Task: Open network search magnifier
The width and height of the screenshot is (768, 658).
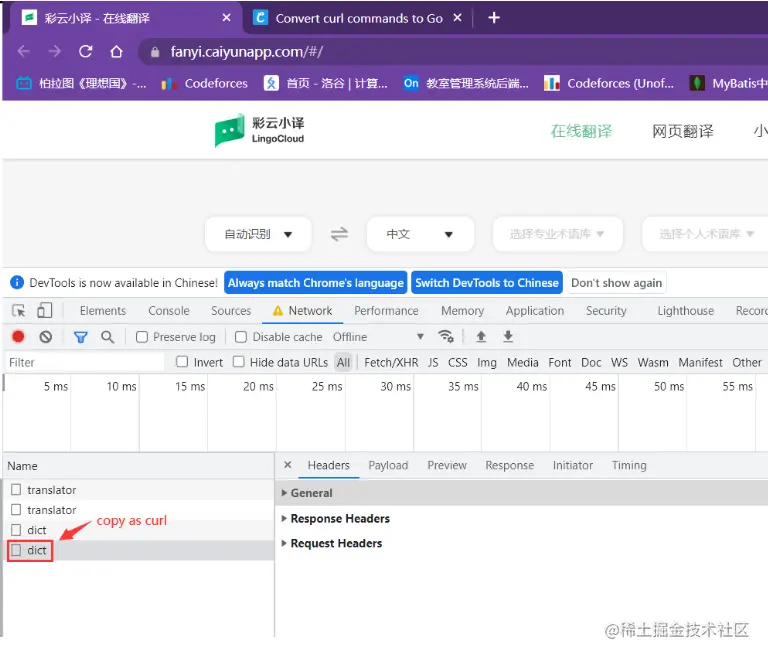Action: (108, 337)
